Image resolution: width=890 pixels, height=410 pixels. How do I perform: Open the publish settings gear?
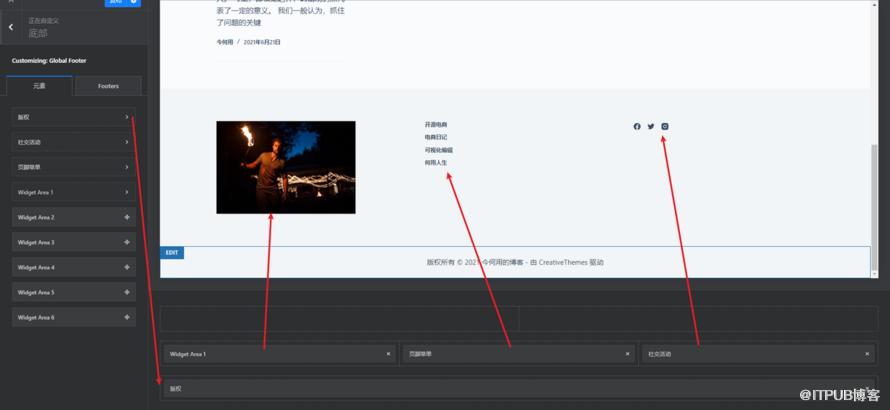(133, 2)
